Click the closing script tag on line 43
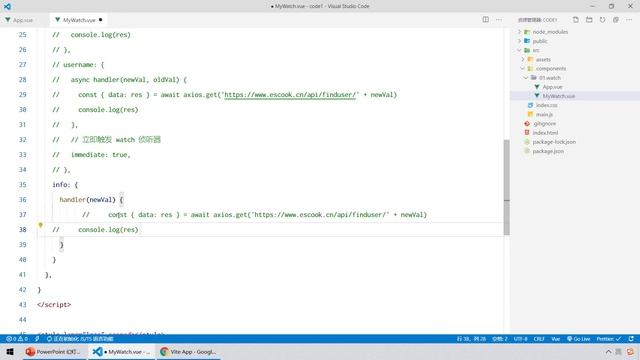The image size is (640, 360). 54,304
